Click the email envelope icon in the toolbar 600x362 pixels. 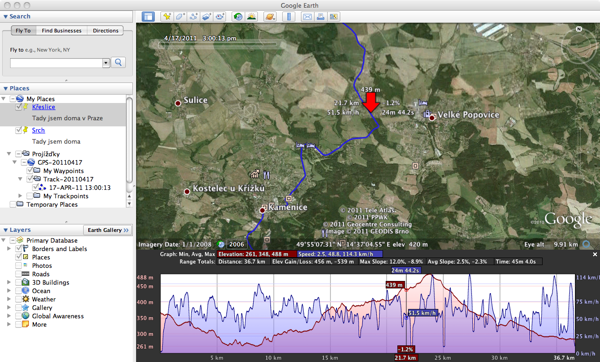point(307,16)
